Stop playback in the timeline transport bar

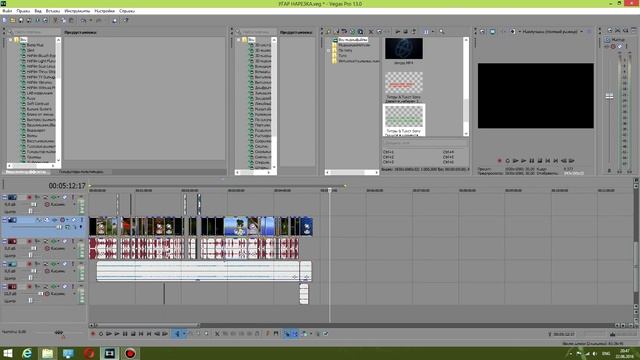133,334
